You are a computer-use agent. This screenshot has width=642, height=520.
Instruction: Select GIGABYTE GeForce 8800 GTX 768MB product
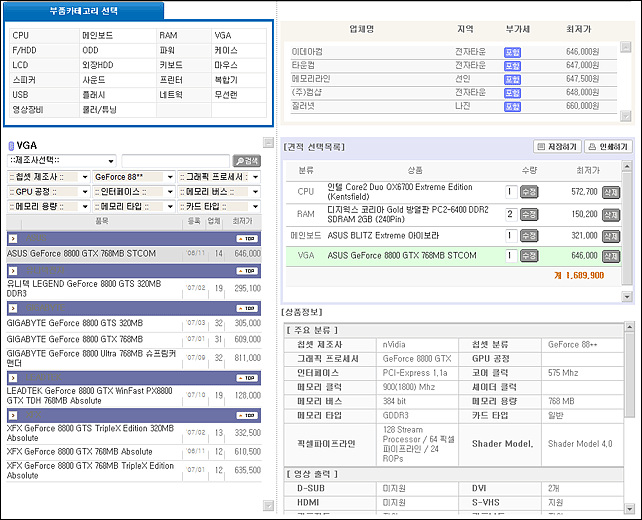click(x=75, y=339)
